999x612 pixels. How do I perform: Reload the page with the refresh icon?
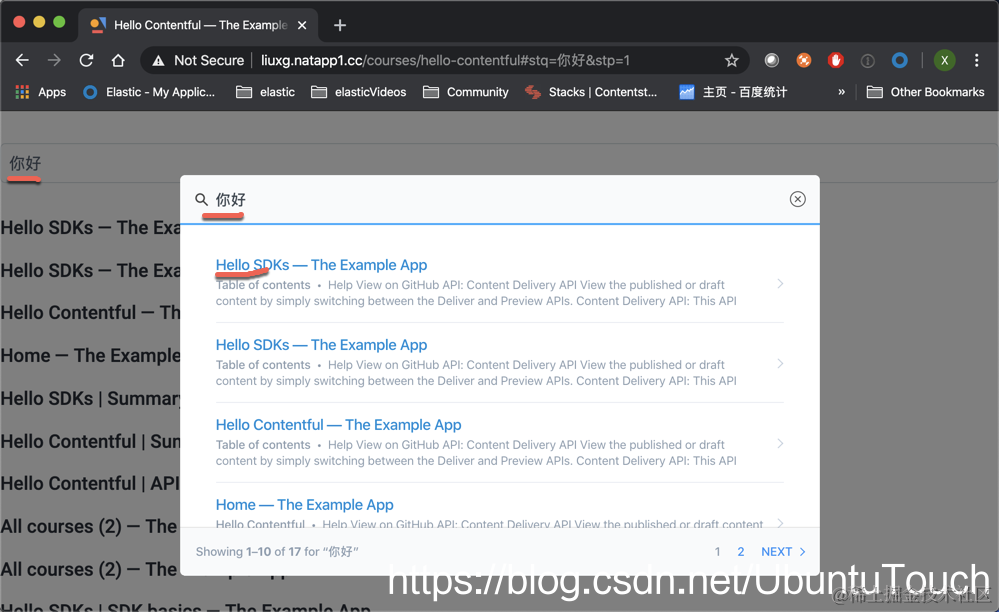[x=86, y=60]
